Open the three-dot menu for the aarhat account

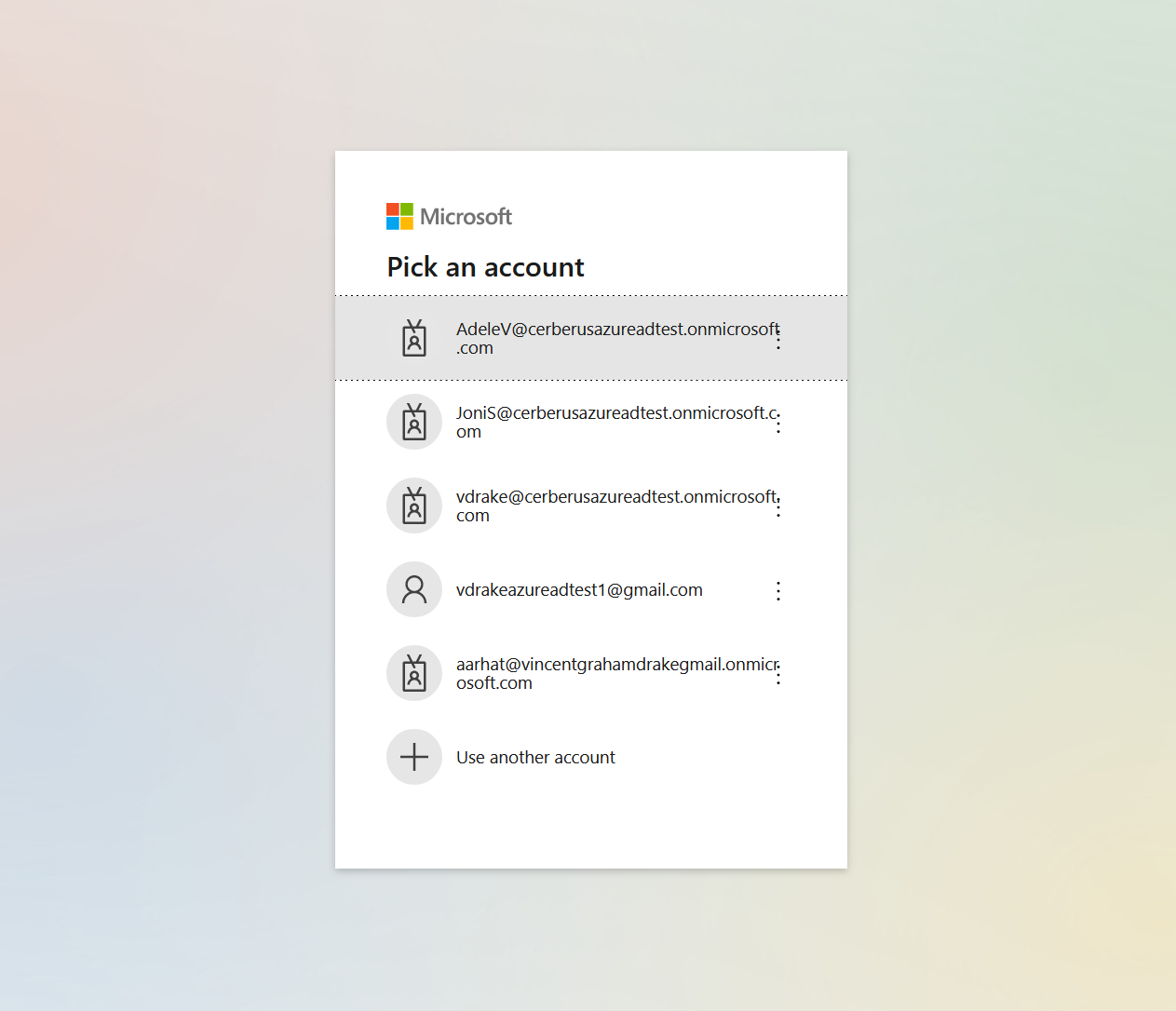[778, 674]
